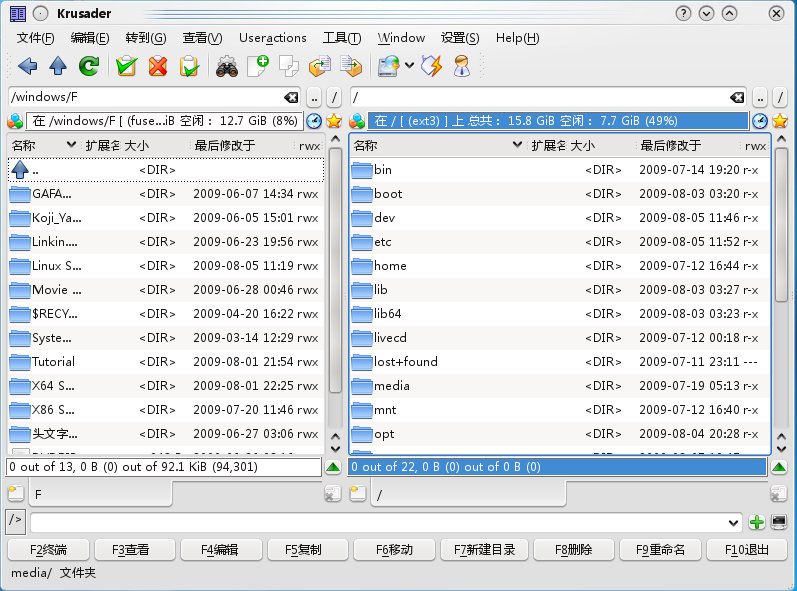This screenshot has width=797, height=591.
Task: Open the 设置(S) menu
Action: click(460, 38)
